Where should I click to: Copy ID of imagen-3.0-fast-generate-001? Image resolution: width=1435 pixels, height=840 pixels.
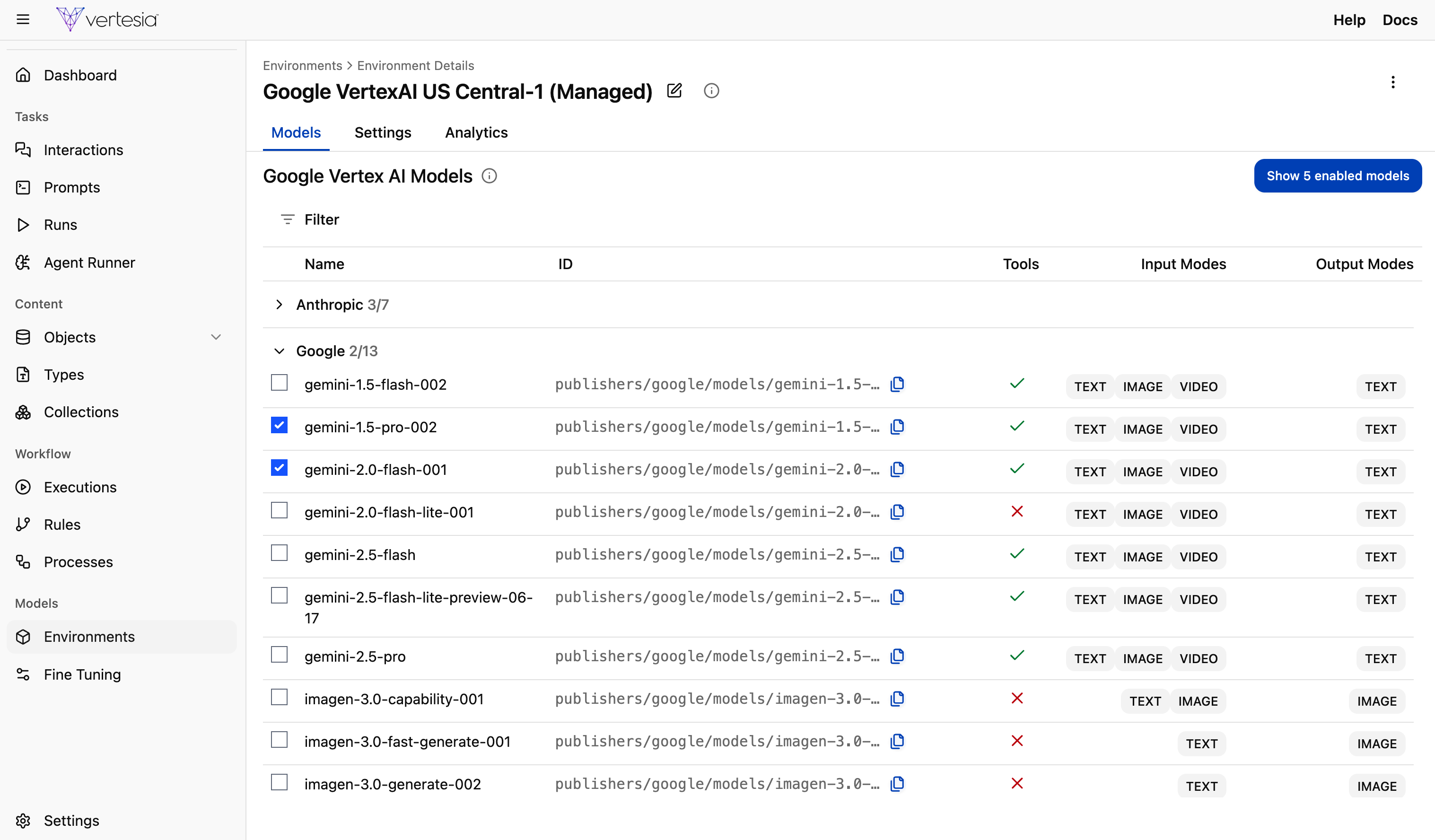coord(897,742)
